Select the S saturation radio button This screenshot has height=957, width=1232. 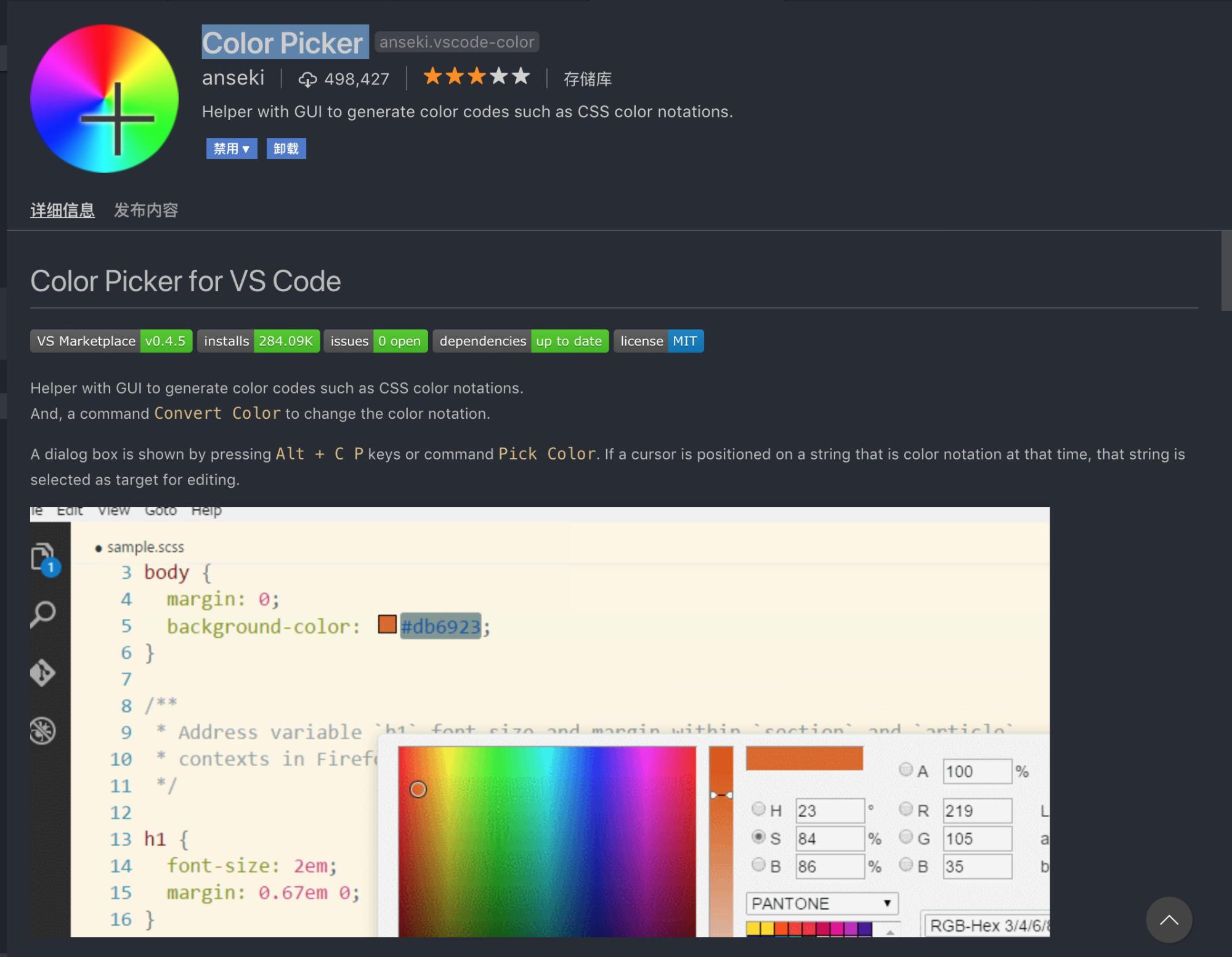point(758,837)
